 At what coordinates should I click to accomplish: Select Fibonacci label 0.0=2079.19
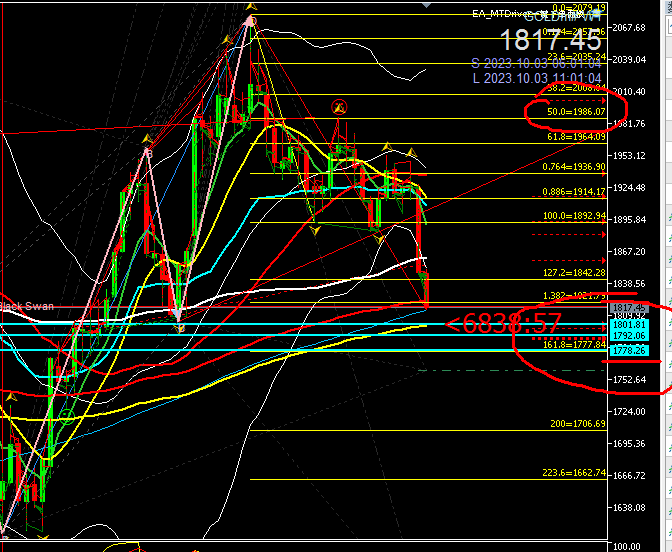[579, 7]
